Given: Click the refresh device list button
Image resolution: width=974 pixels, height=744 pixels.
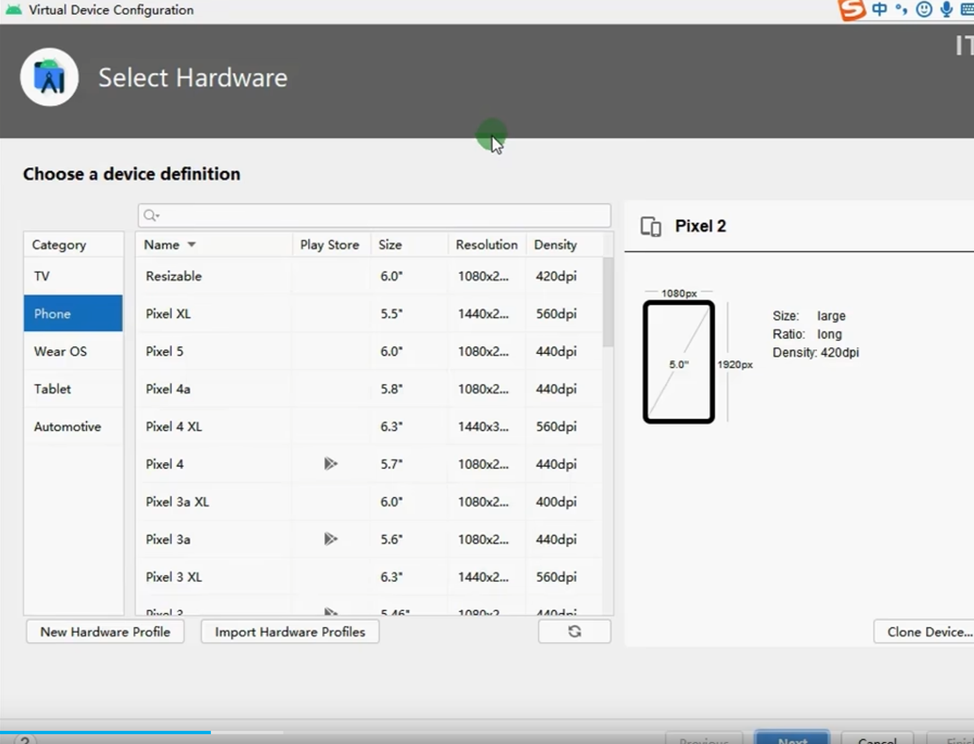Looking at the screenshot, I should [x=575, y=632].
